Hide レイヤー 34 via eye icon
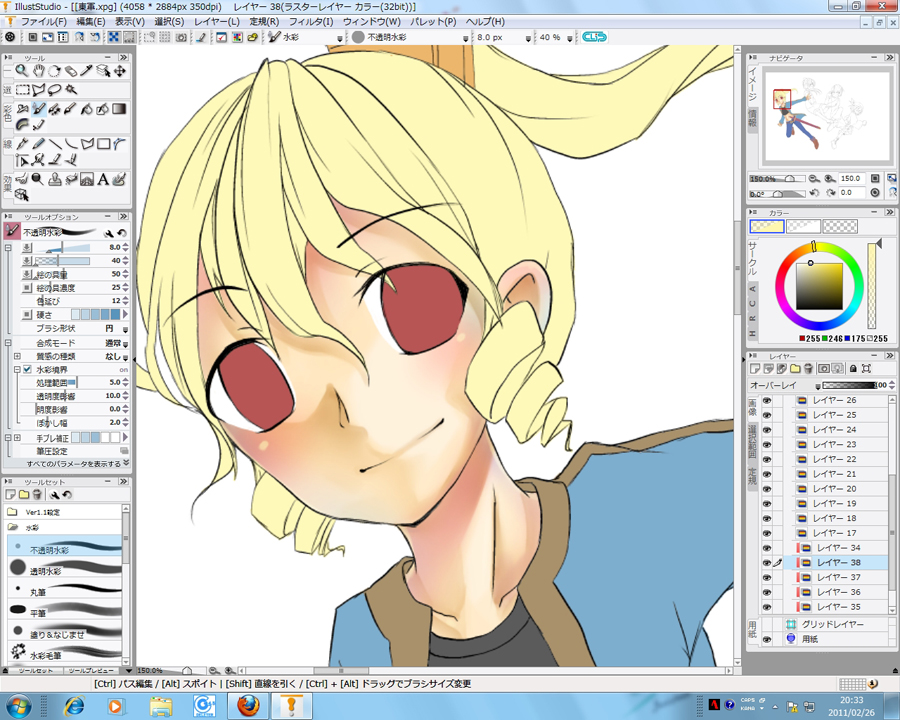900x720 pixels. (x=767, y=548)
